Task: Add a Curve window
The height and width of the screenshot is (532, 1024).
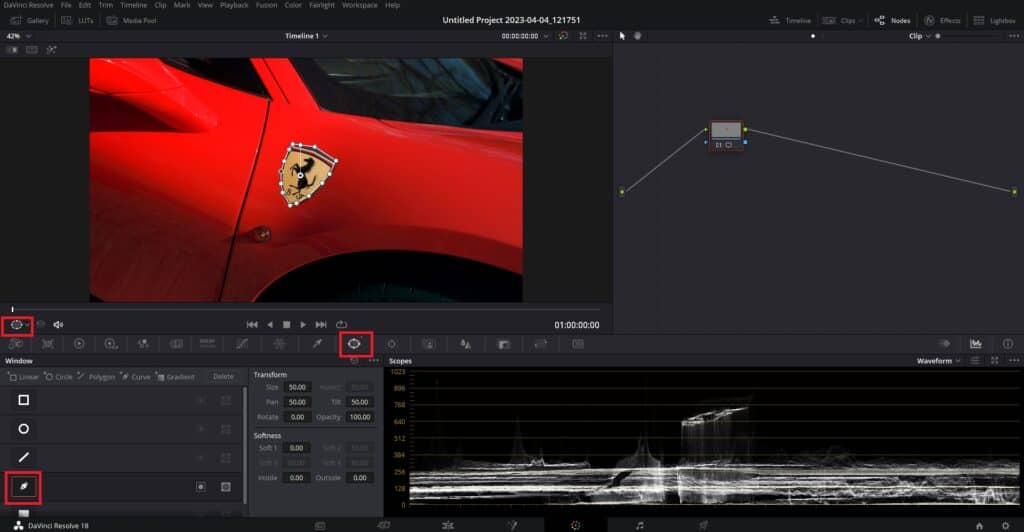Action: pyautogui.click(x=135, y=377)
